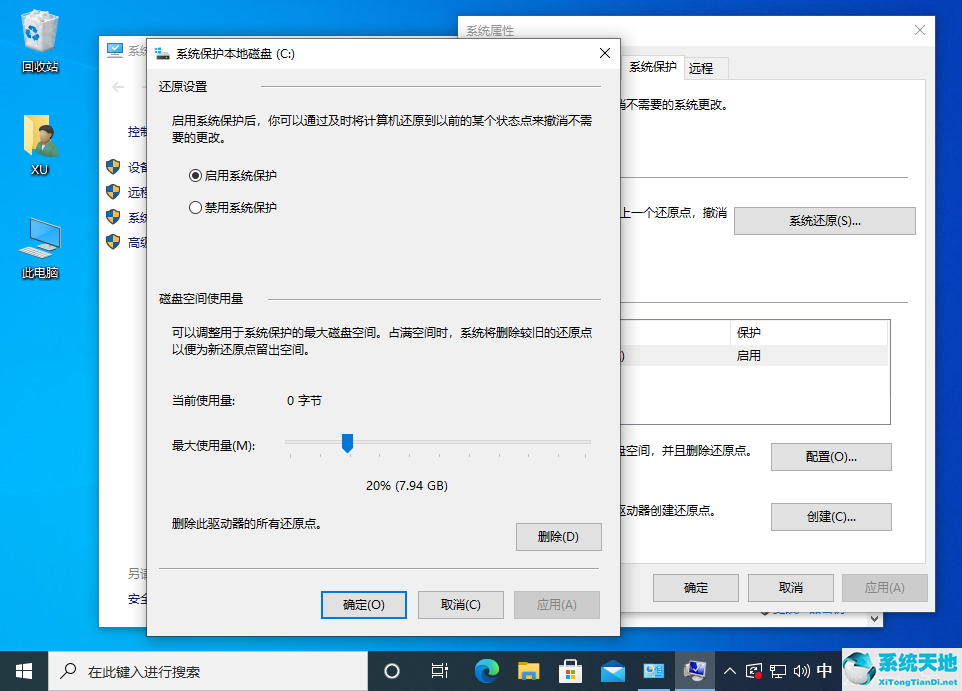
Task: Click the volume speaker tray icon
Action: tap(801, 671)
